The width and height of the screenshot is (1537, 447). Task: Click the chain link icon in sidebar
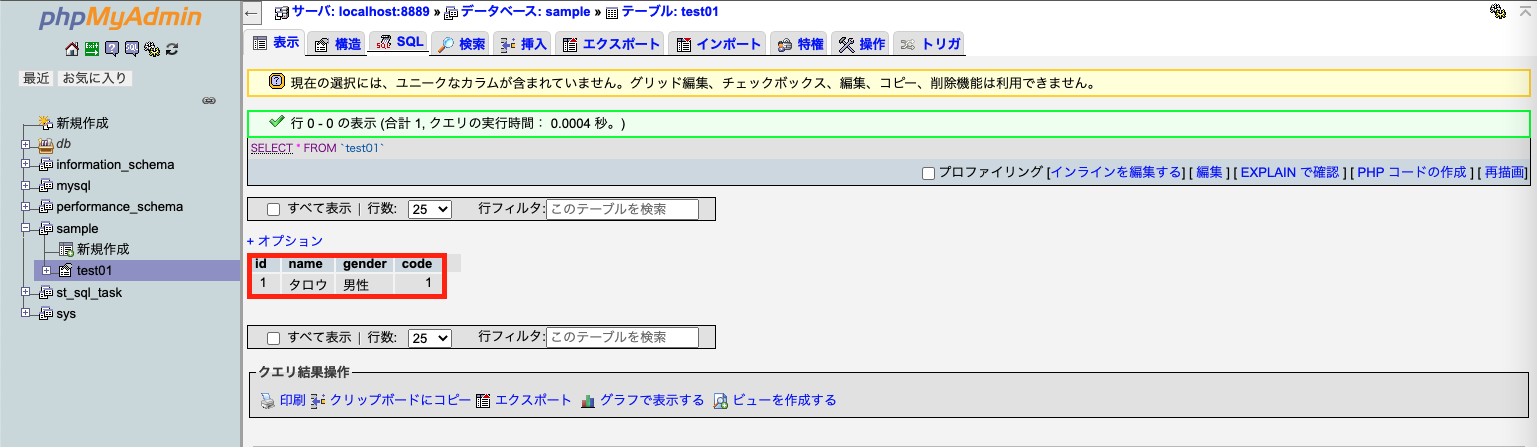[209, 100]
